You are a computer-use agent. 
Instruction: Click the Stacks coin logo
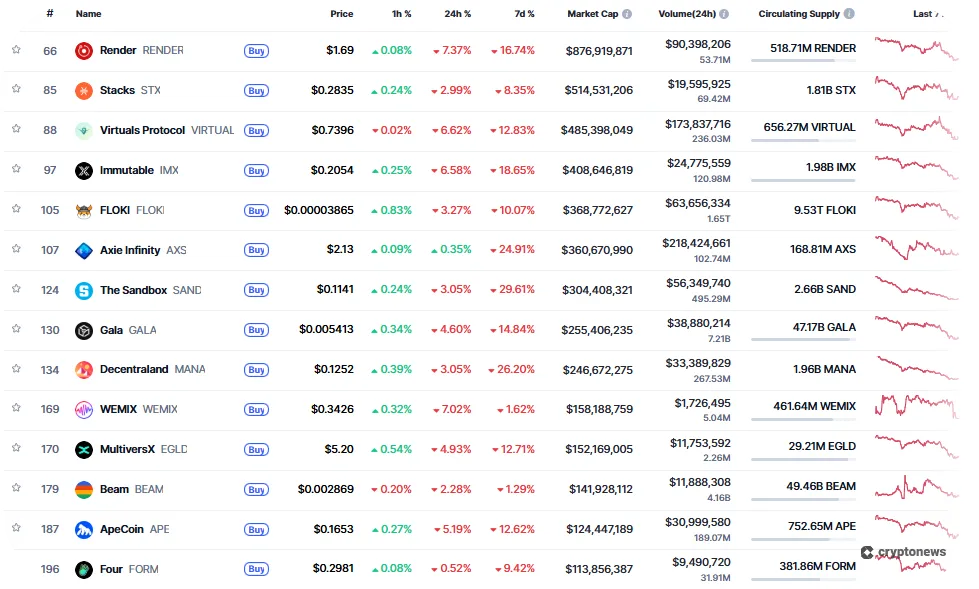82,90
